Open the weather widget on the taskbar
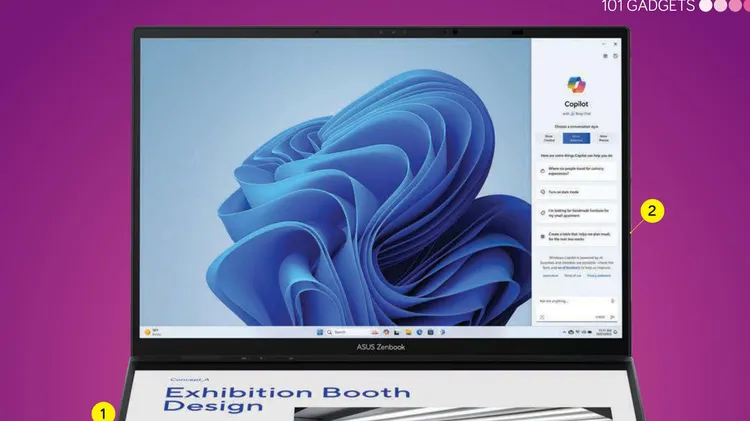 coord(153,332)
